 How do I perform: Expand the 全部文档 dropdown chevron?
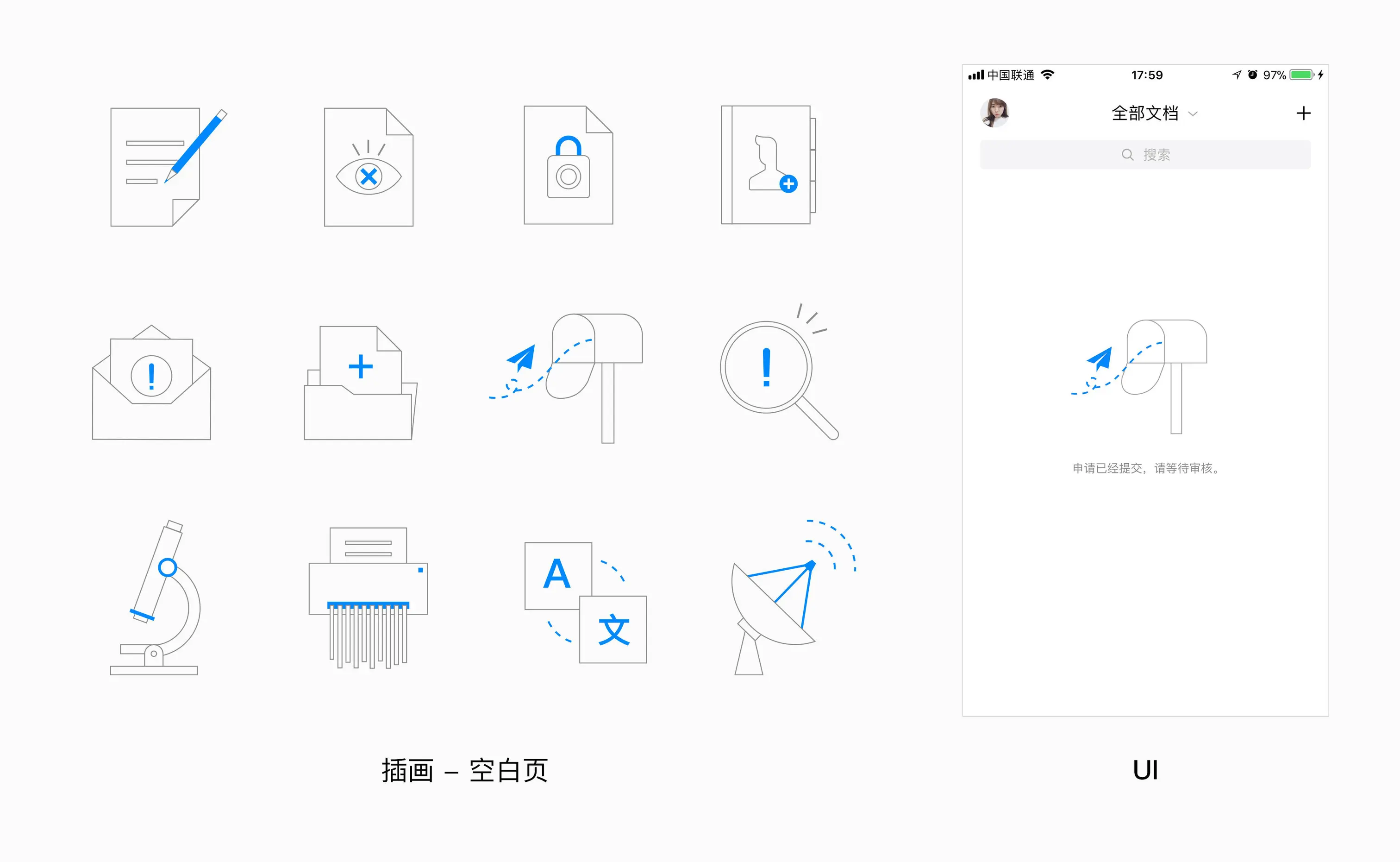tap(1193, 114)
